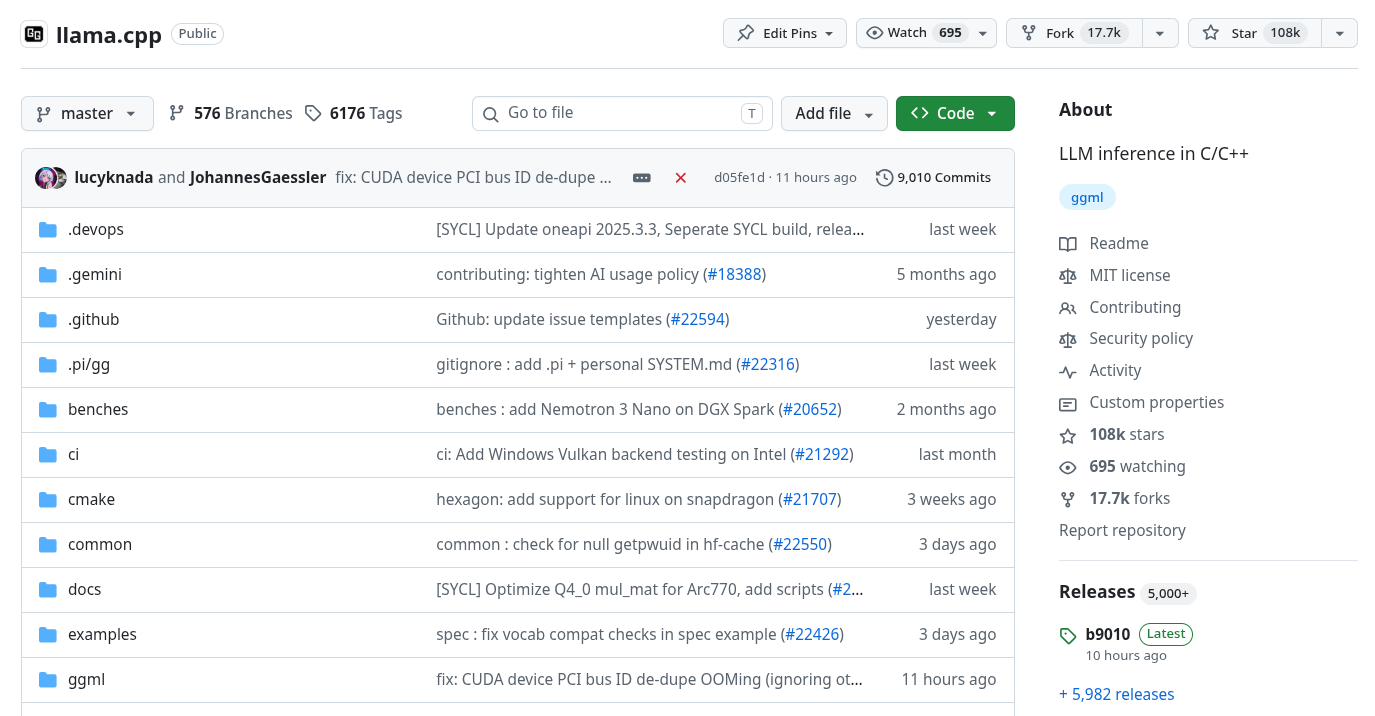Open the Security policy link
The height and width of the screenshot is (716, 1375).
click(x=1141, y=339)
